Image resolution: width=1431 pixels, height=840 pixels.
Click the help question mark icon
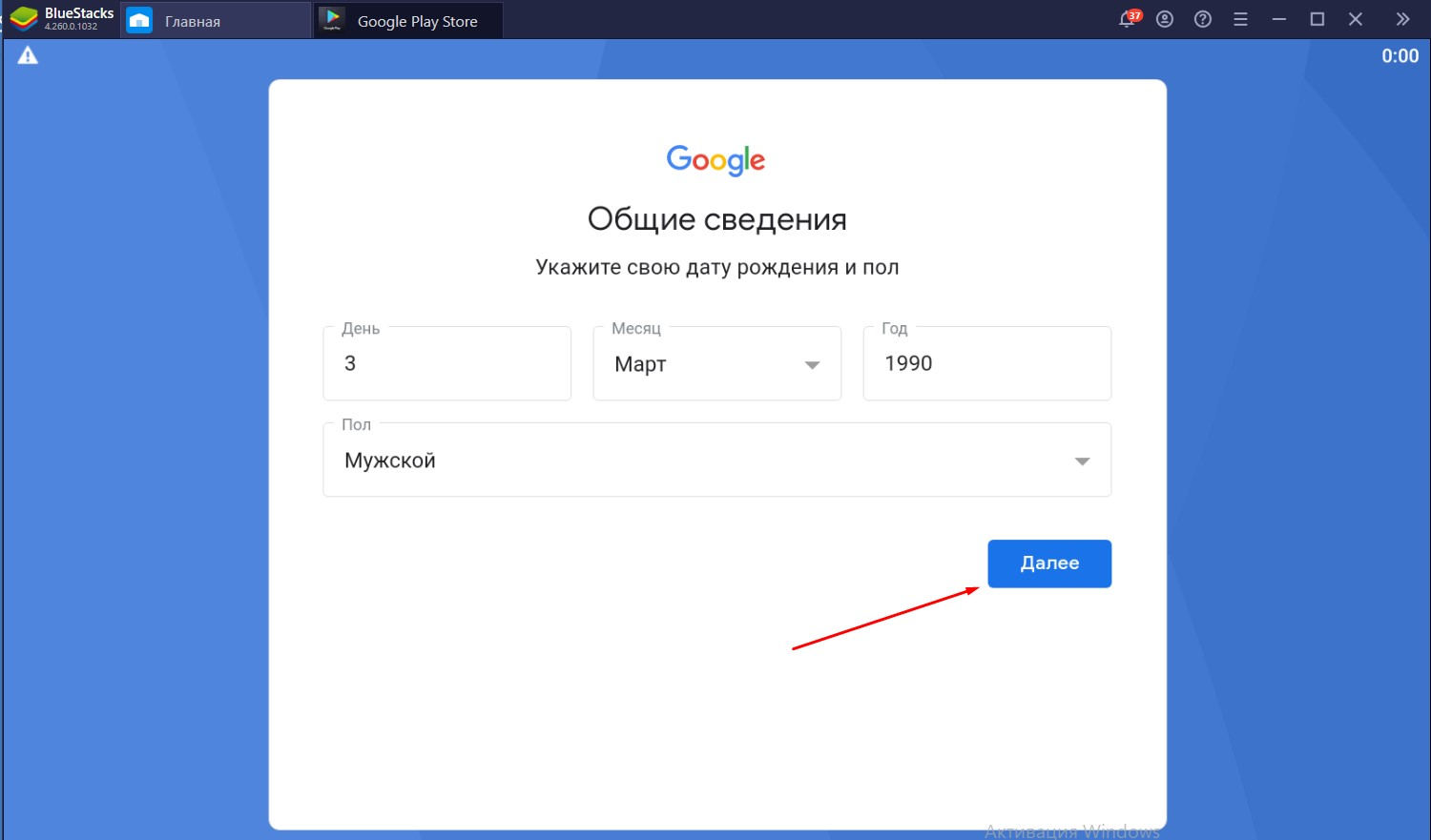click(x=1203, y=19)
